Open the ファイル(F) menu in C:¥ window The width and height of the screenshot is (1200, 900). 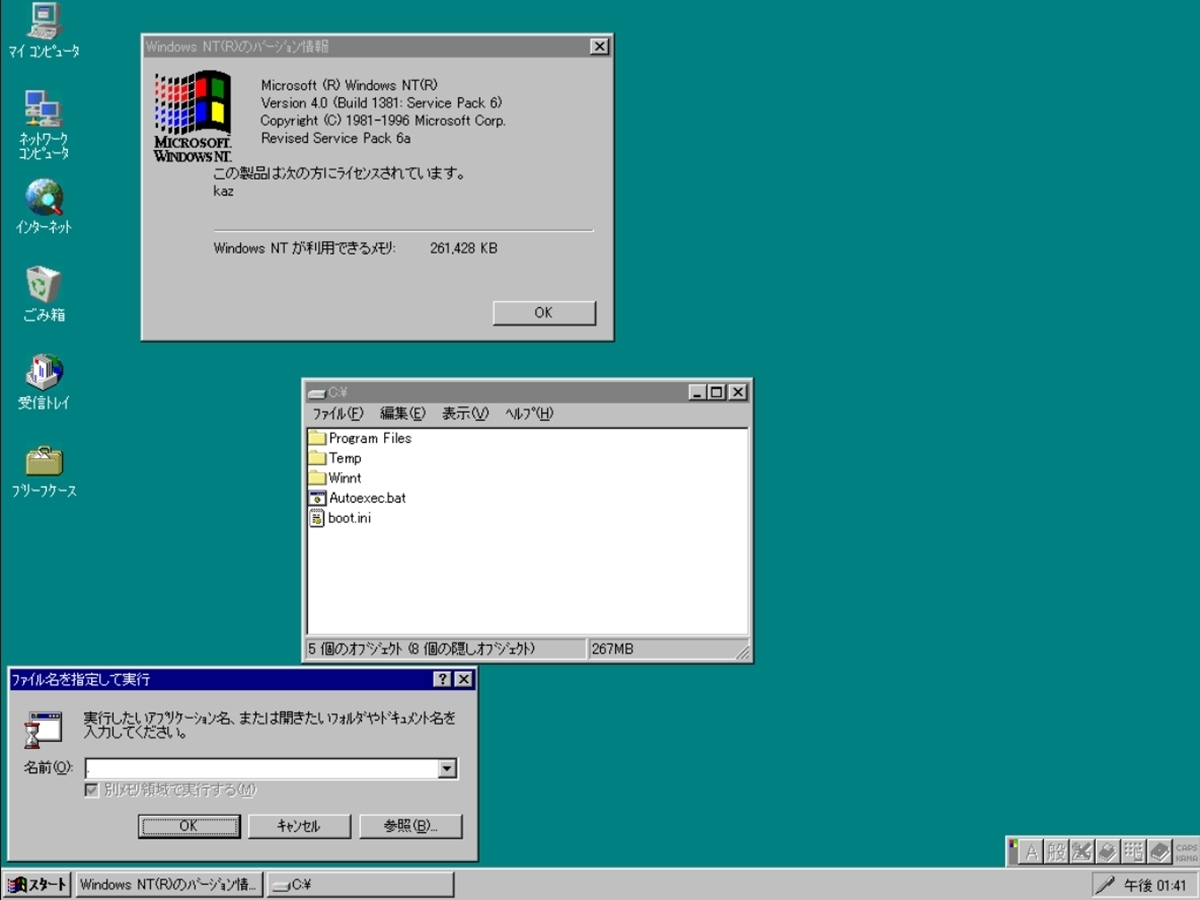coord(337,413)
